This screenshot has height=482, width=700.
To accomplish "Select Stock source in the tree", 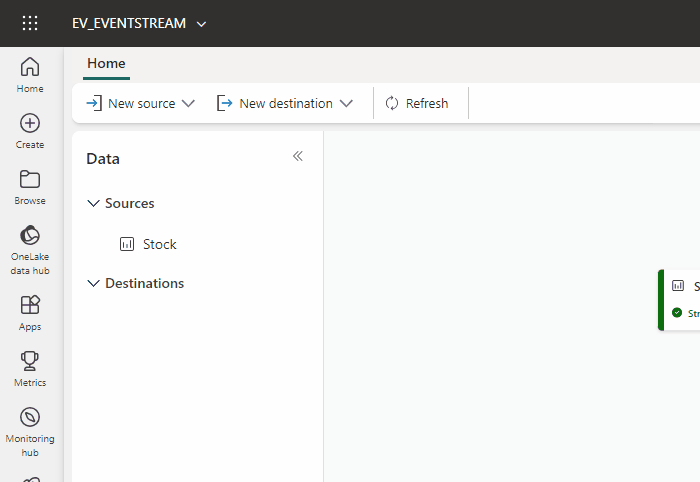I will 159,244.
